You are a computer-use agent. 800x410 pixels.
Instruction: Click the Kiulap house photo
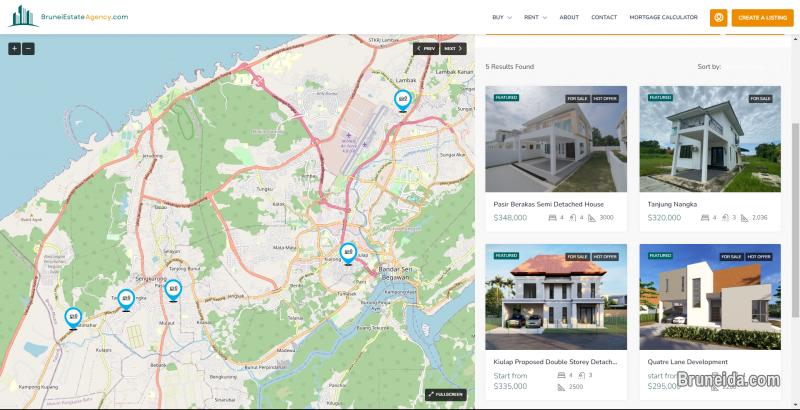[556, 297]
